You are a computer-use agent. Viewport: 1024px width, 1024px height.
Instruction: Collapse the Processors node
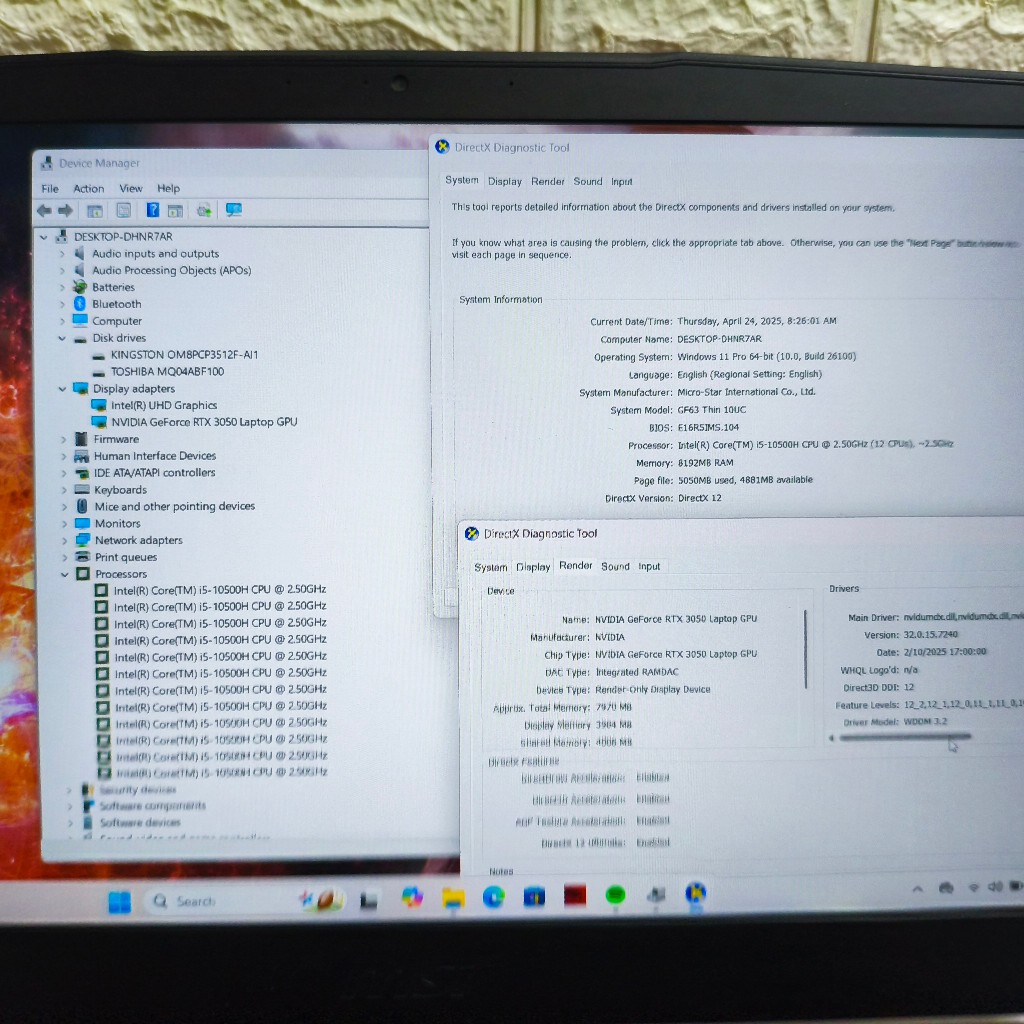pos(65,575)
